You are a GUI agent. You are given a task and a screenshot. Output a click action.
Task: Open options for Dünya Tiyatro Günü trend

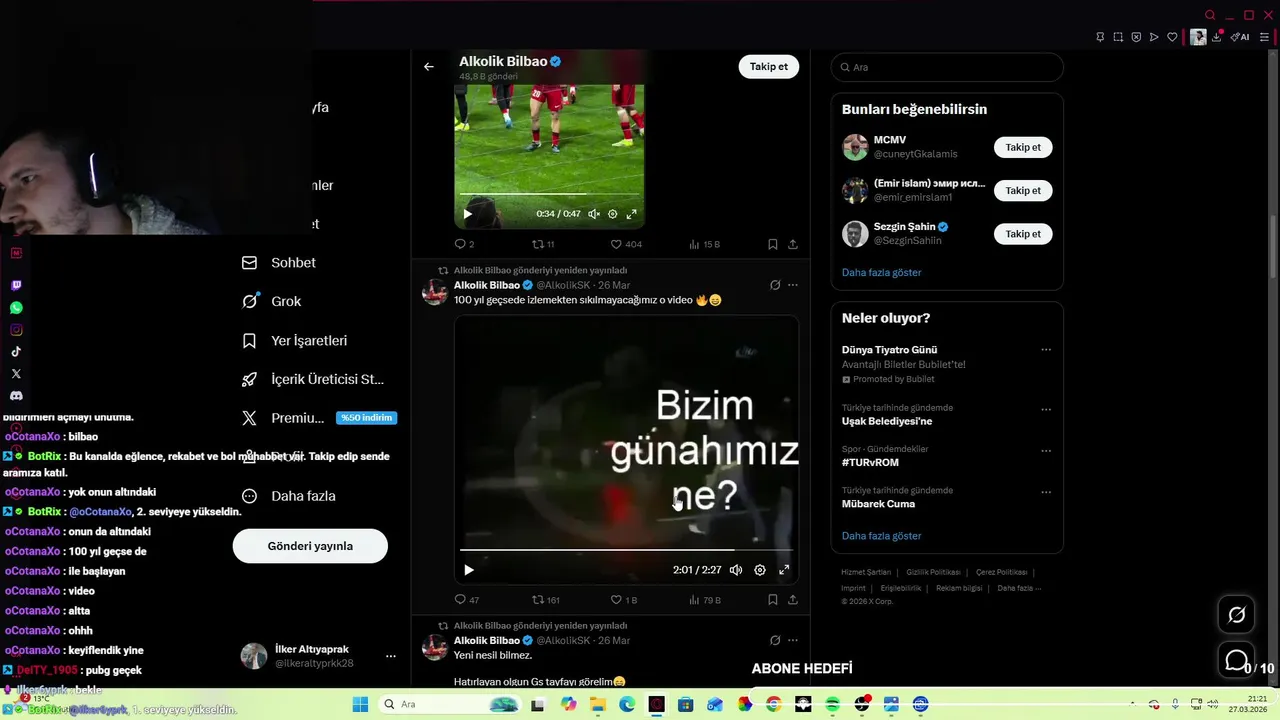tap(1046, 350)
